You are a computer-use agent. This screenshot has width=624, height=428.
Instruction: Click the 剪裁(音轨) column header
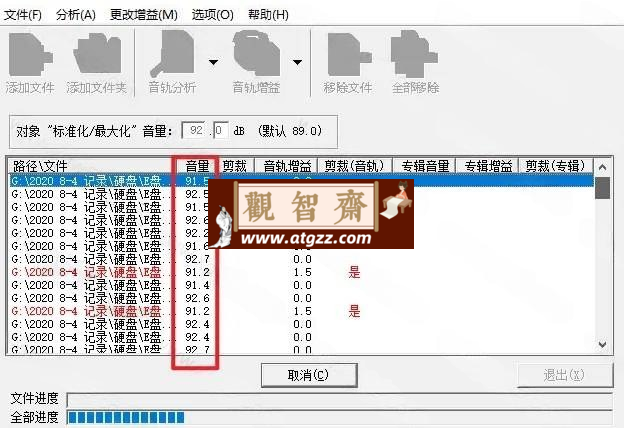tap(355, 166)
